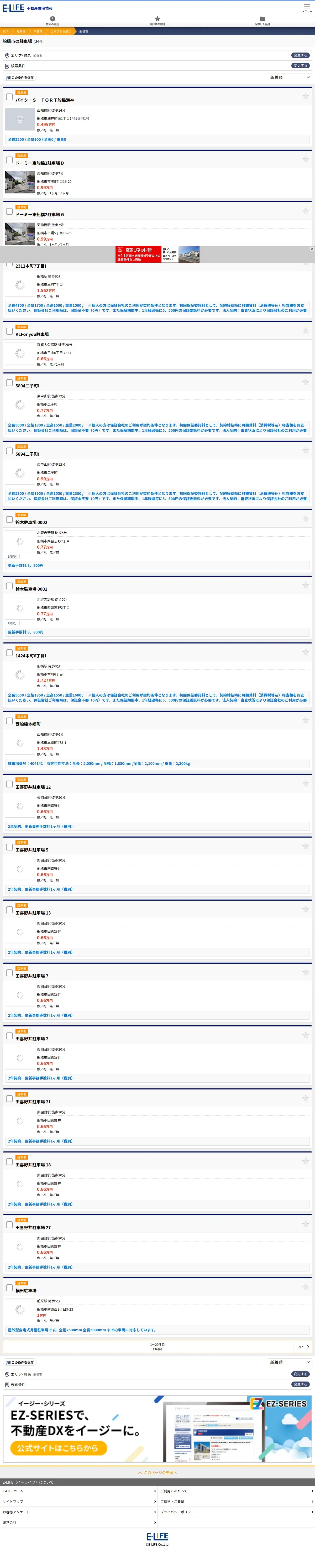This screenshot has height=1568, width=315.
Task: Click the location pin icon beside エリア・町名 at top
Action: pyautogui.click(x=7, y=55)
